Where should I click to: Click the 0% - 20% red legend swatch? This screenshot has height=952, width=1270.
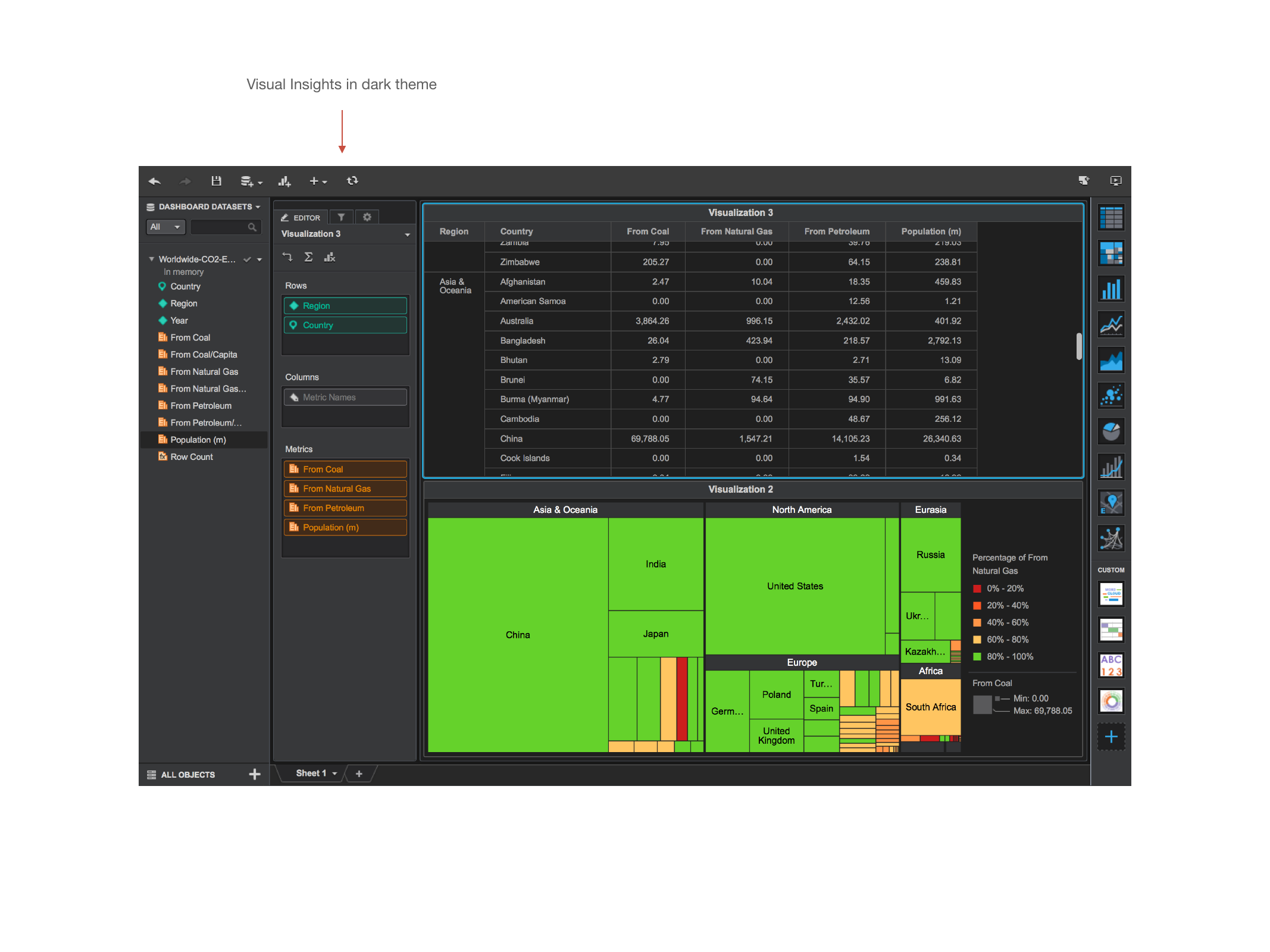pyautogui.click(x=977, y=588)
